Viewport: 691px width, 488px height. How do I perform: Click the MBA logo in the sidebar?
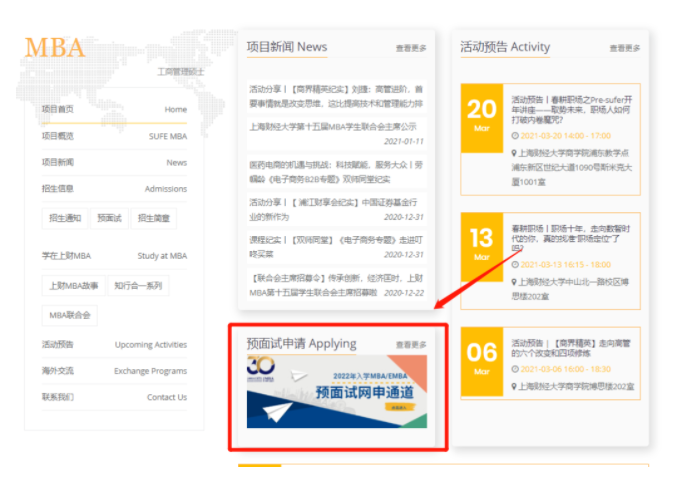[55, 48]
